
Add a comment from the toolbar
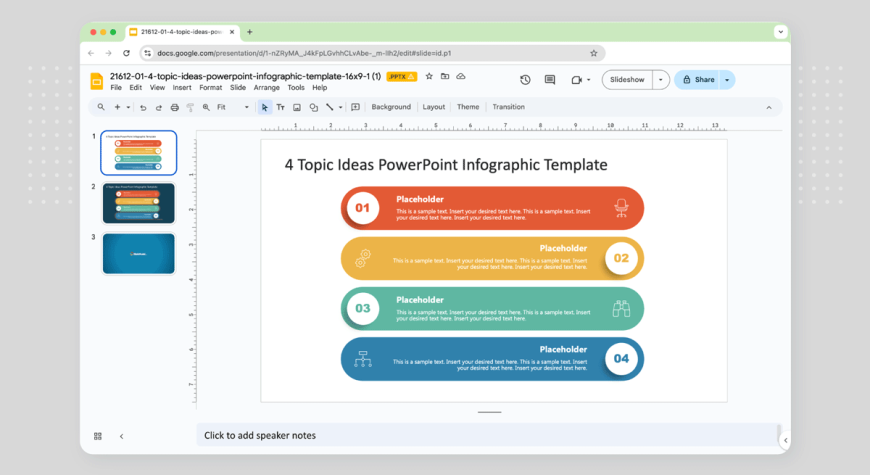click(x=356, y=107)
